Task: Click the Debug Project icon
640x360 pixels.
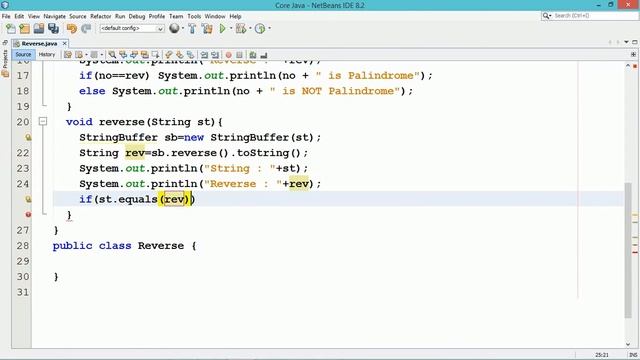Action: pyautogui.click(x=241, y=29)
